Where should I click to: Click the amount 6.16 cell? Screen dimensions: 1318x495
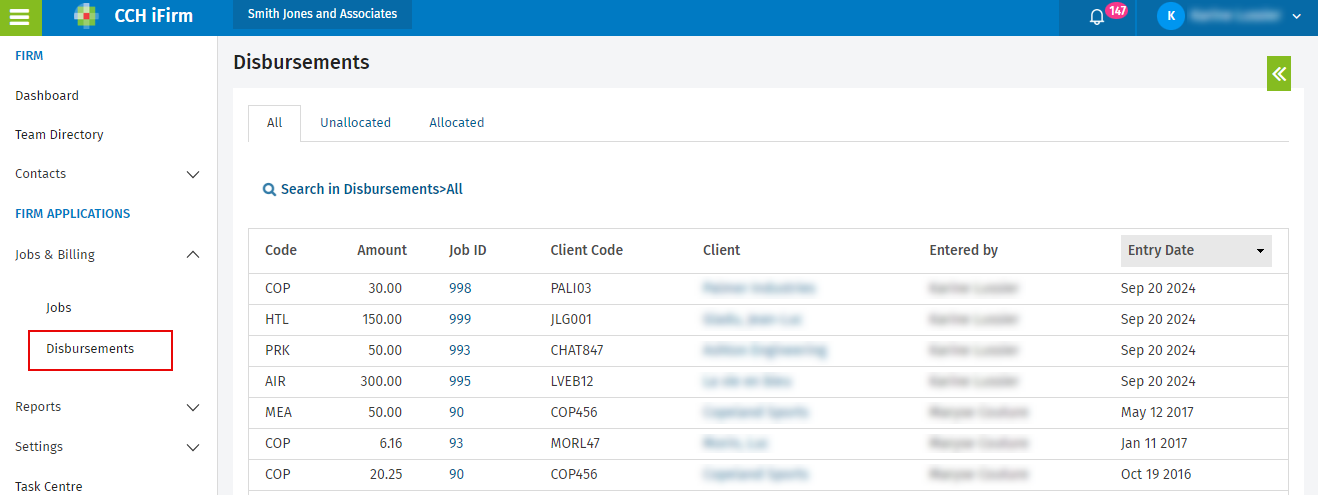click(389, 443)
